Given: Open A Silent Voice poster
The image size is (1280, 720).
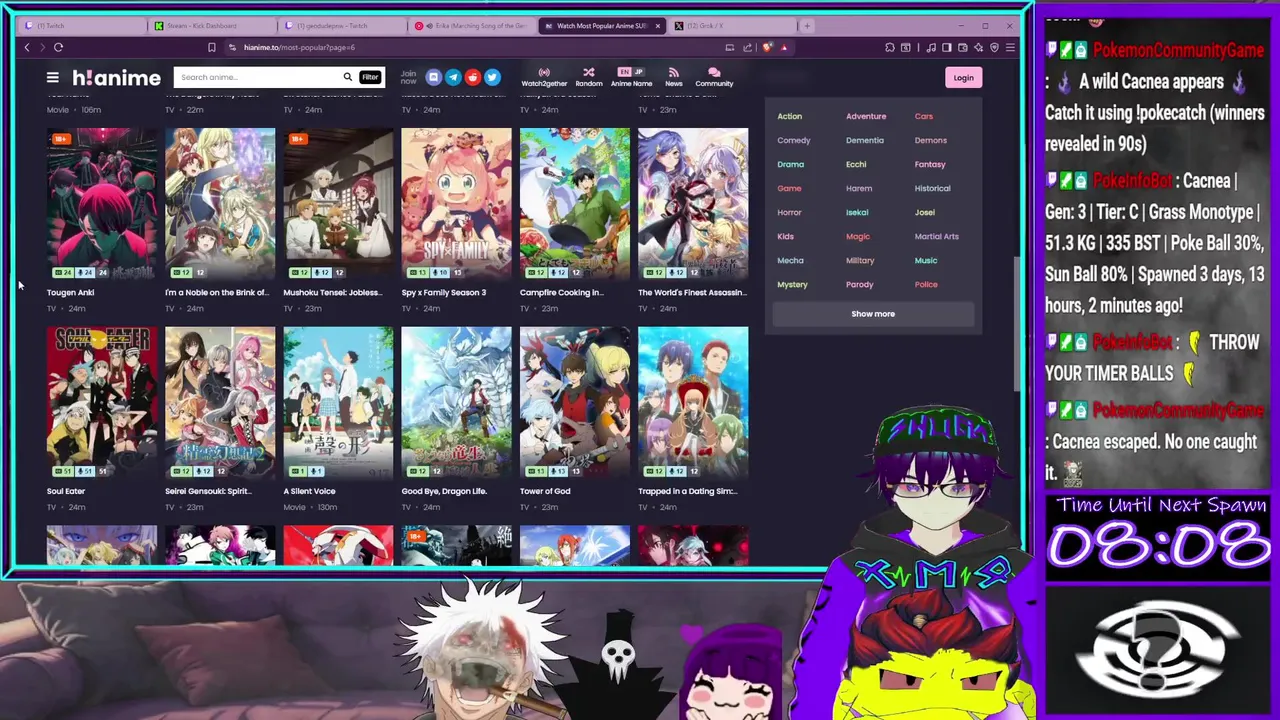Looking at the screenshot, I should (x=338, y=402).
